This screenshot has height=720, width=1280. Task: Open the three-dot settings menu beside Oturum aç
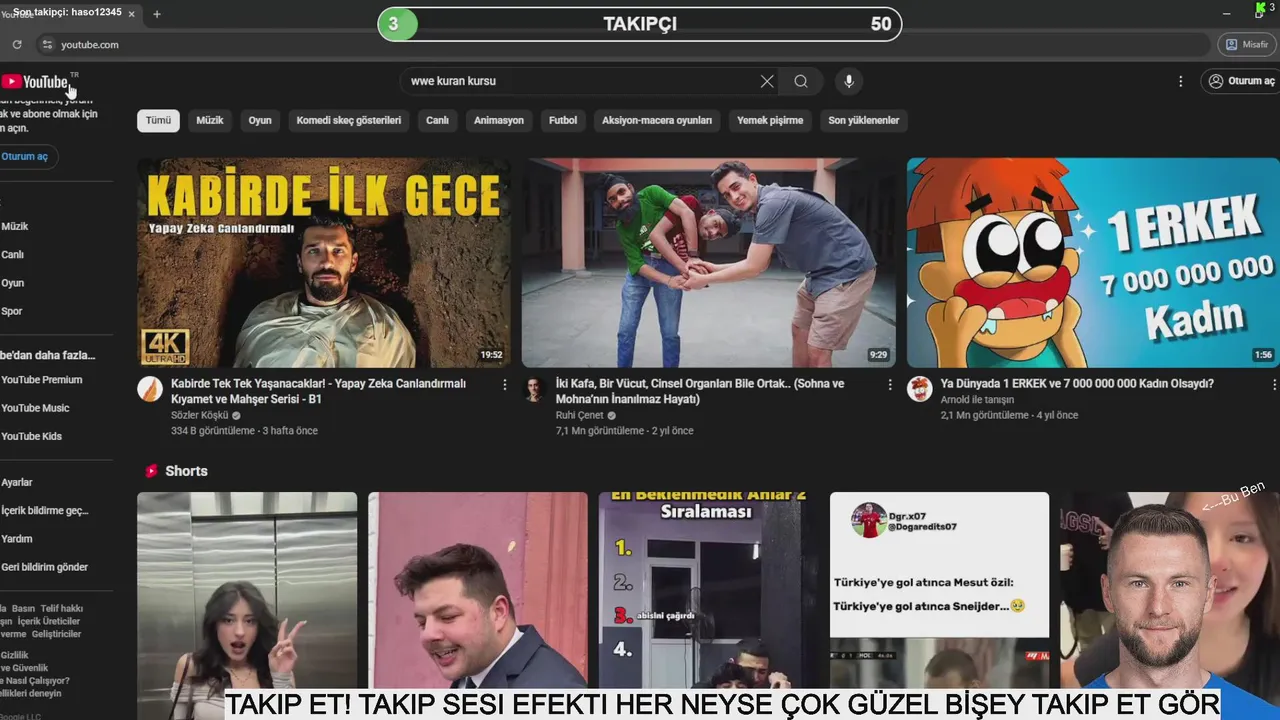1180,81
